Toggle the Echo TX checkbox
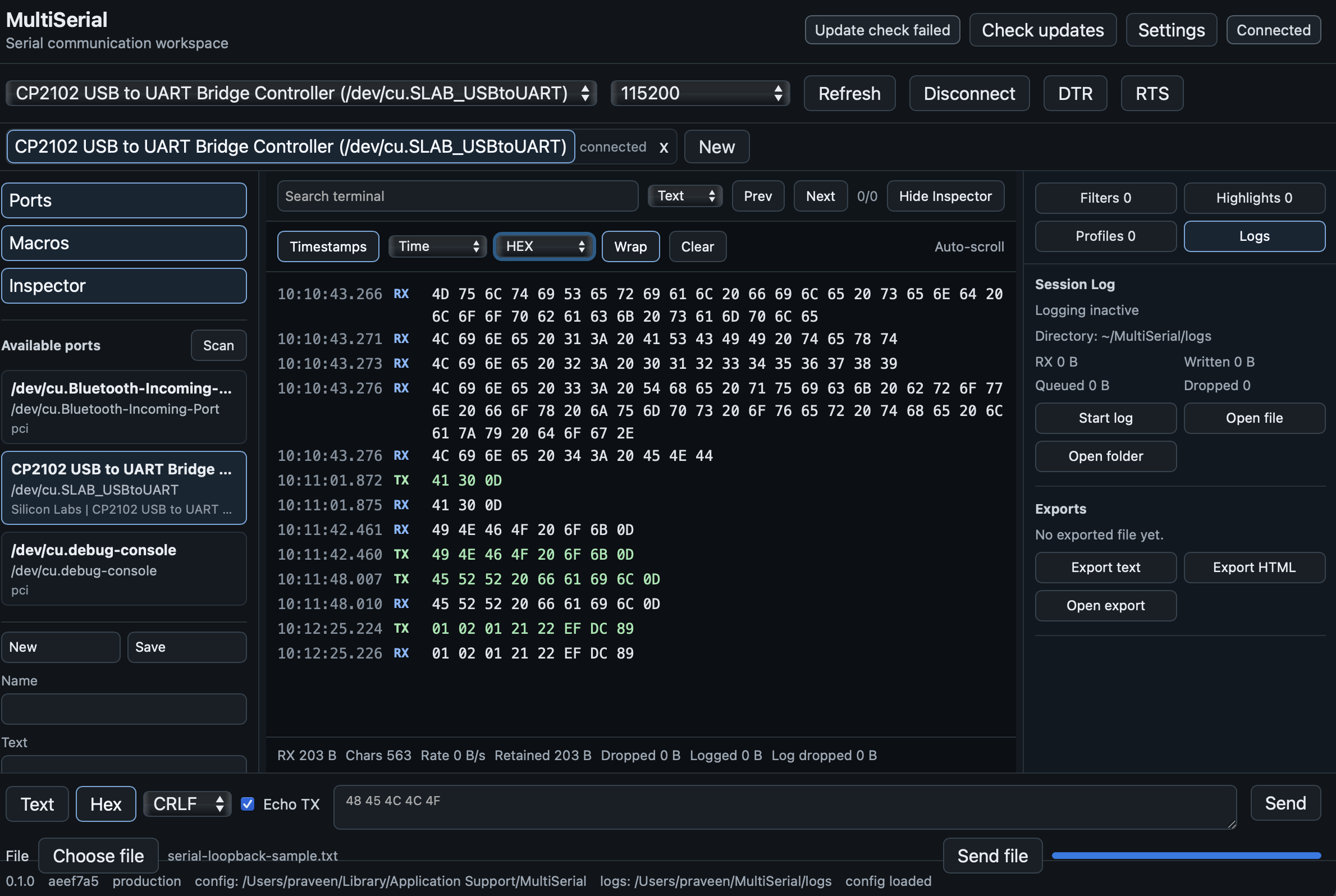1336x896 pixels. coord(248,804)
